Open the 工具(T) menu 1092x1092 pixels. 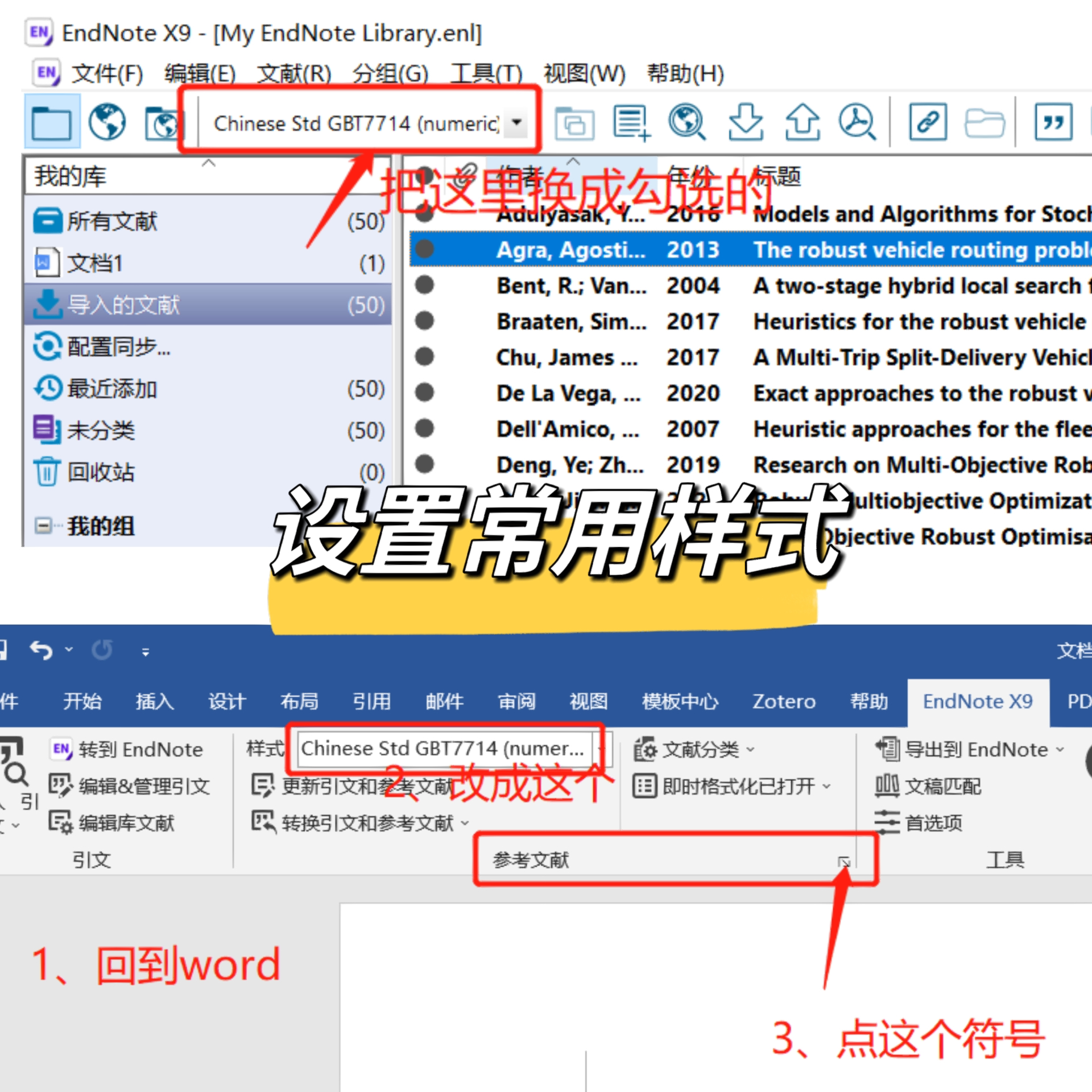486,74
